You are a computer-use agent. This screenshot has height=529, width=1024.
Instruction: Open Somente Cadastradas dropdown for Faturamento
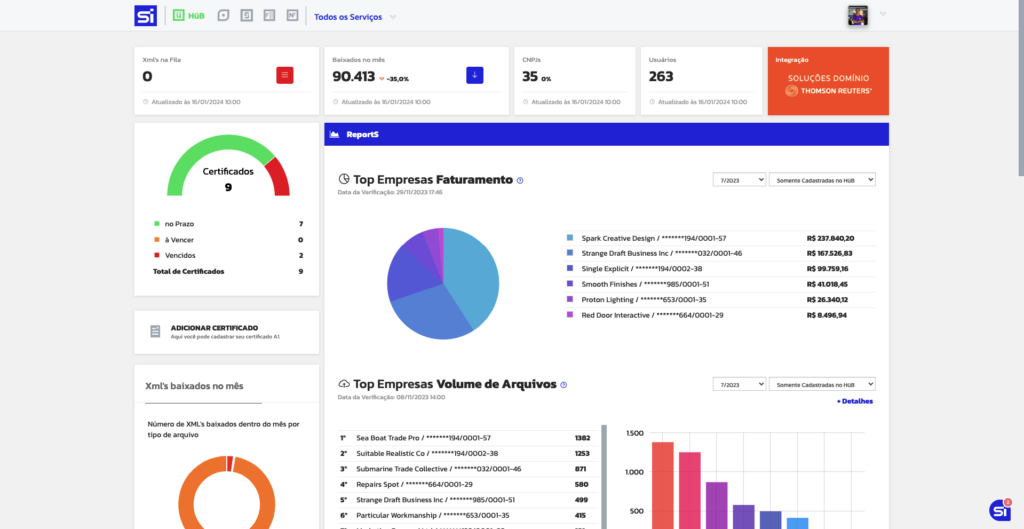[x=822, y=179]
